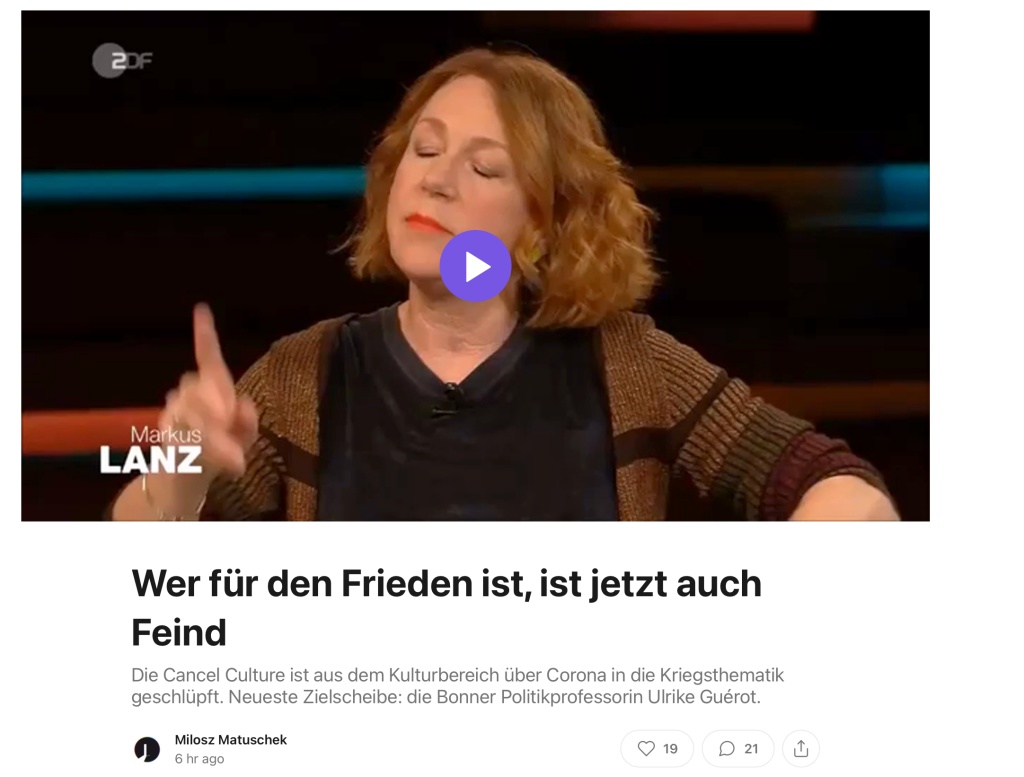The image size is (1024, 777).
Task: Click the "6 hr ago" timestamp
Action: click(x=199, y=759)
